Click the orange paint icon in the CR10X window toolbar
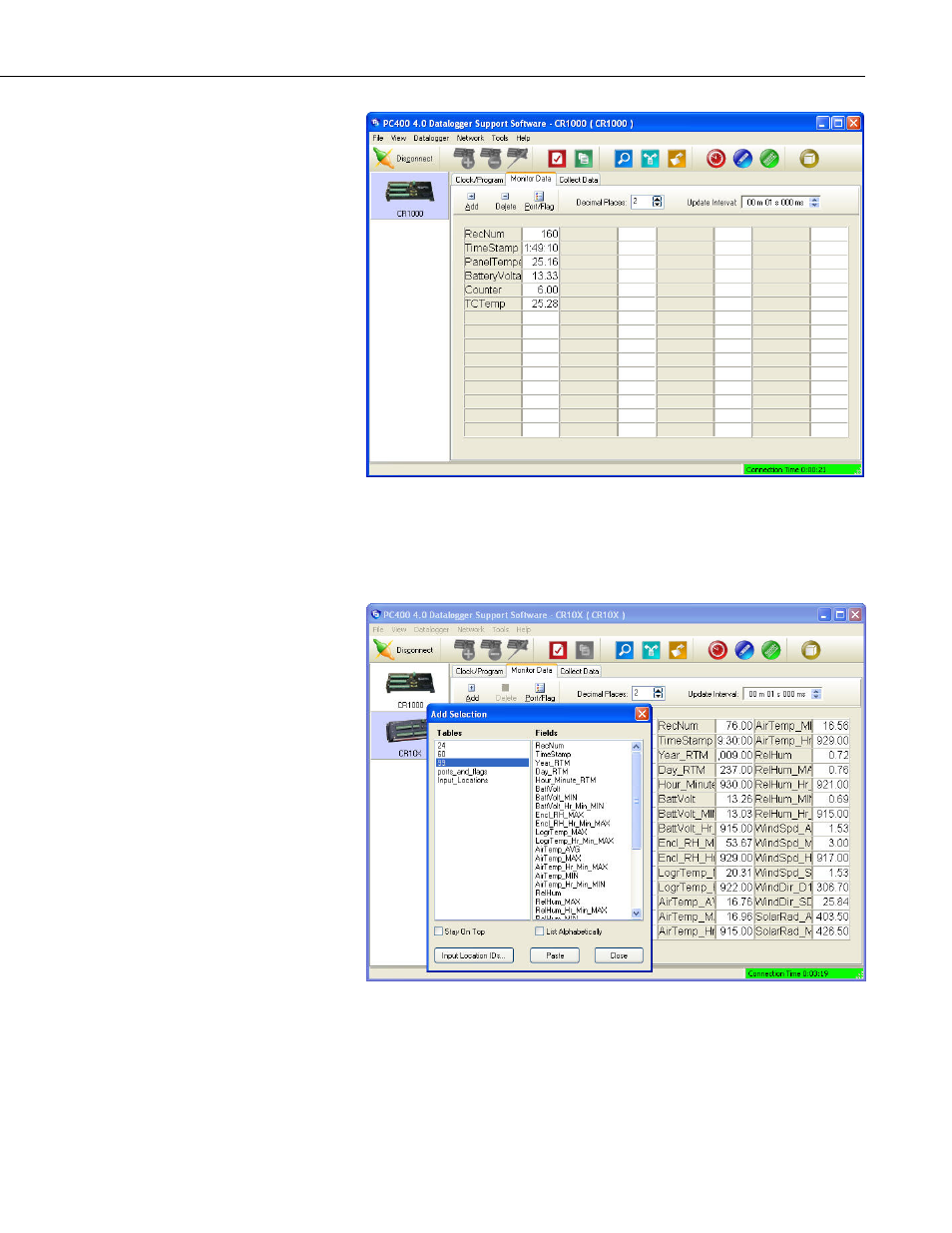This screenshot has width=952, height=1233. (678, 651)
